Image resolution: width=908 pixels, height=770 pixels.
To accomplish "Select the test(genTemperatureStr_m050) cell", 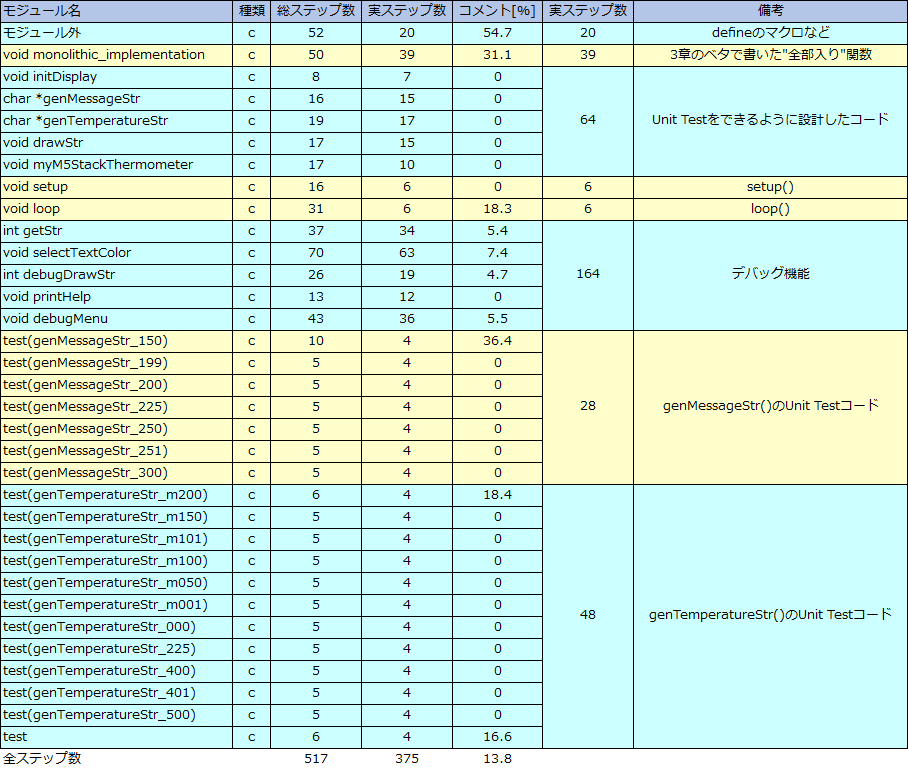I will 116,583.
